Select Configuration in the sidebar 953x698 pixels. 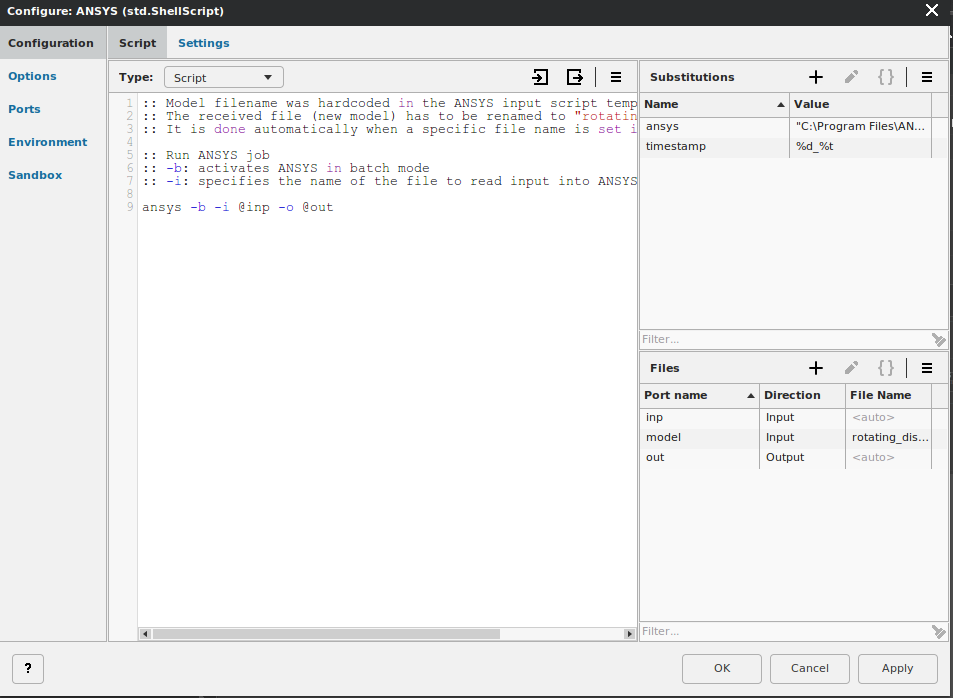(x=51, y=43)
